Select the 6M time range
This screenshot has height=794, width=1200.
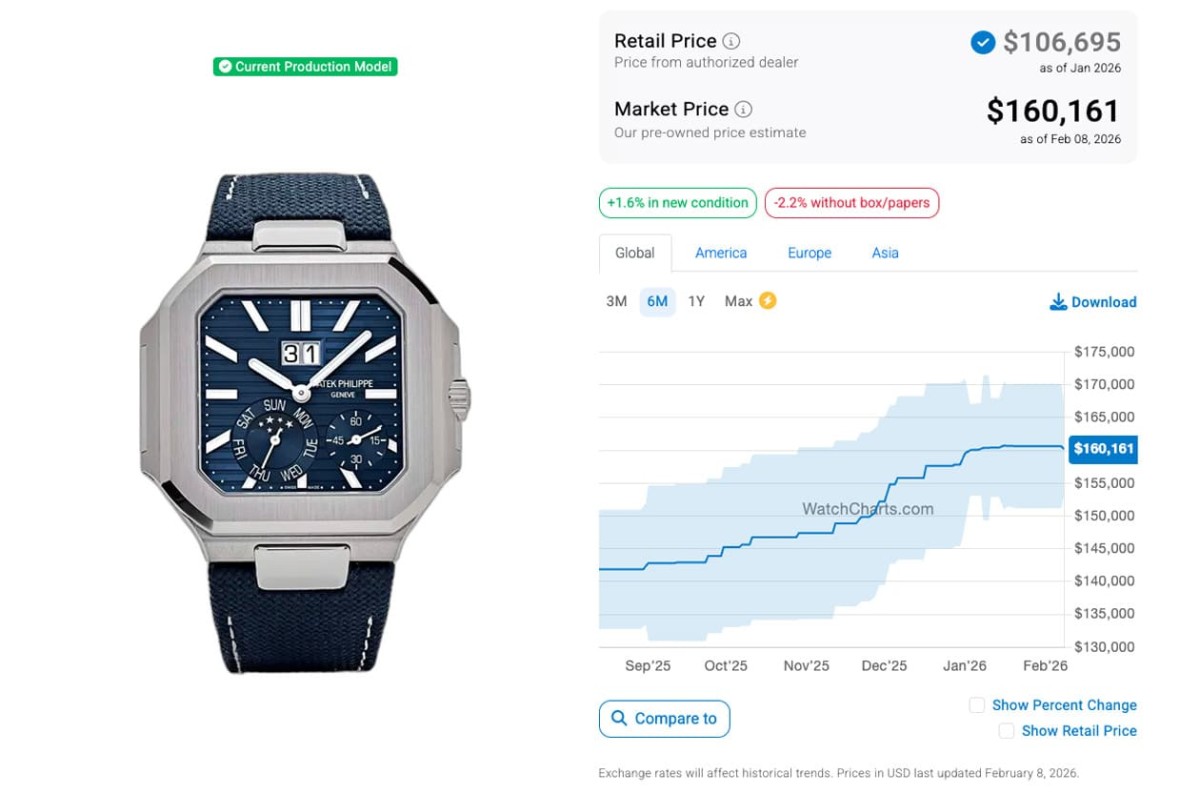(657, 301)
